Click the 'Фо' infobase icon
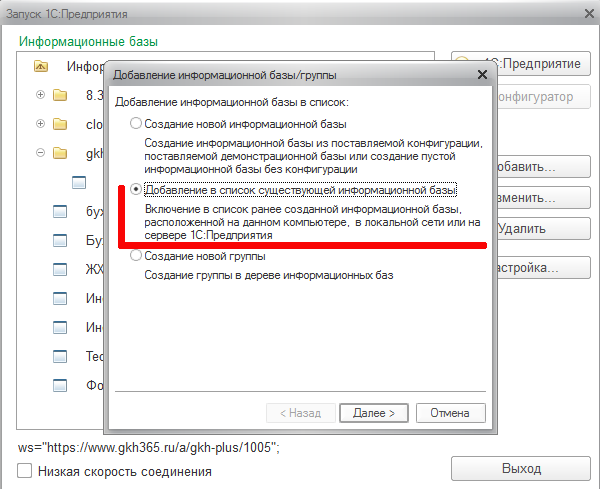Viewport: 600px width, 489px height. click(60, 385)
